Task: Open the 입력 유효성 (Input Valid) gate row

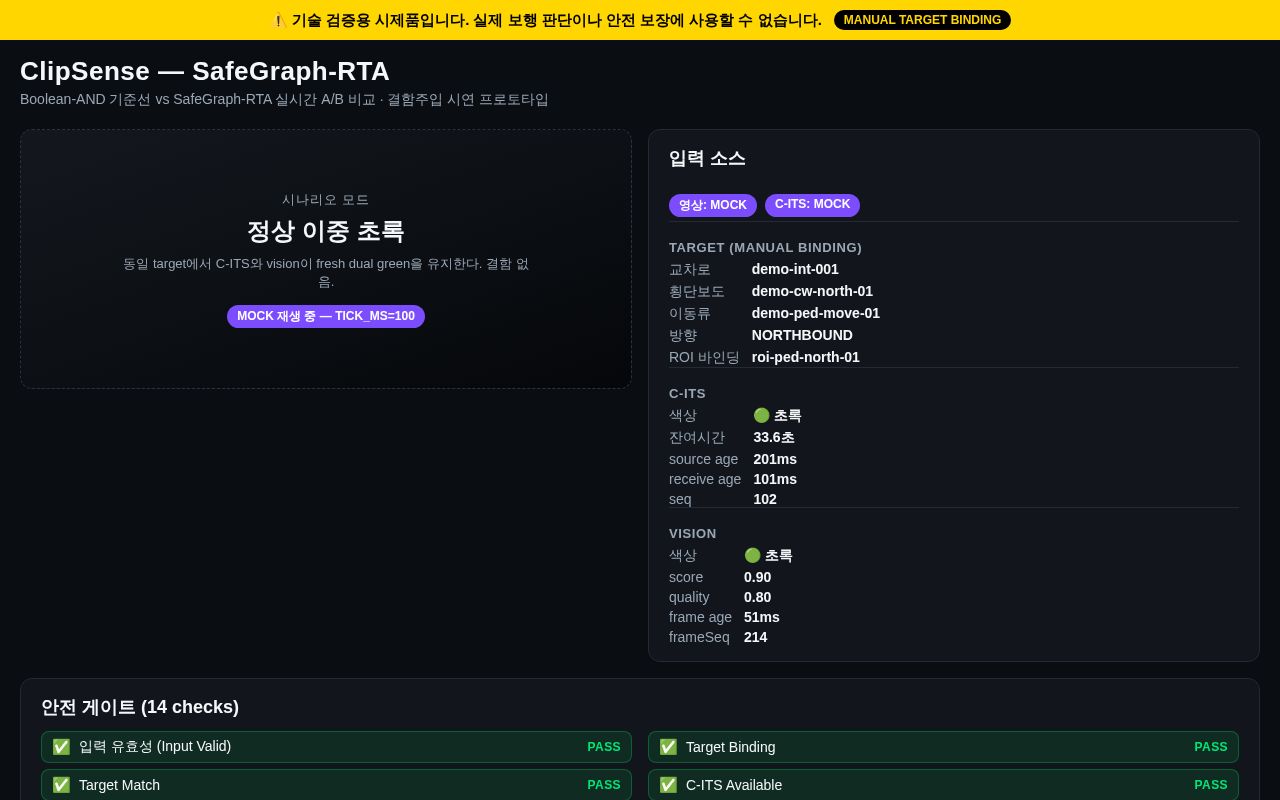Action: [336, 747]
